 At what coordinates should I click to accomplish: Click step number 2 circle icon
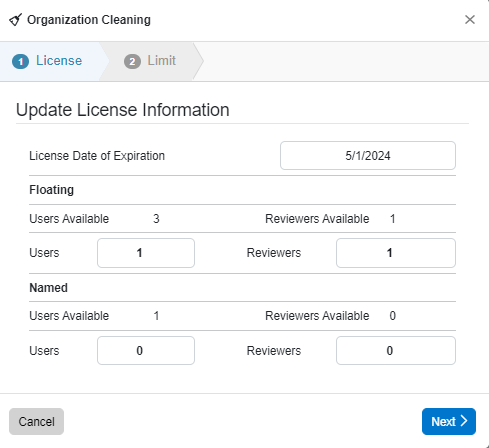pos(132,62)
